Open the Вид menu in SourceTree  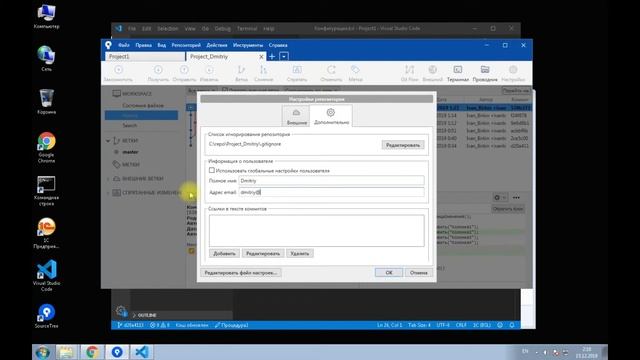(162, 45)
